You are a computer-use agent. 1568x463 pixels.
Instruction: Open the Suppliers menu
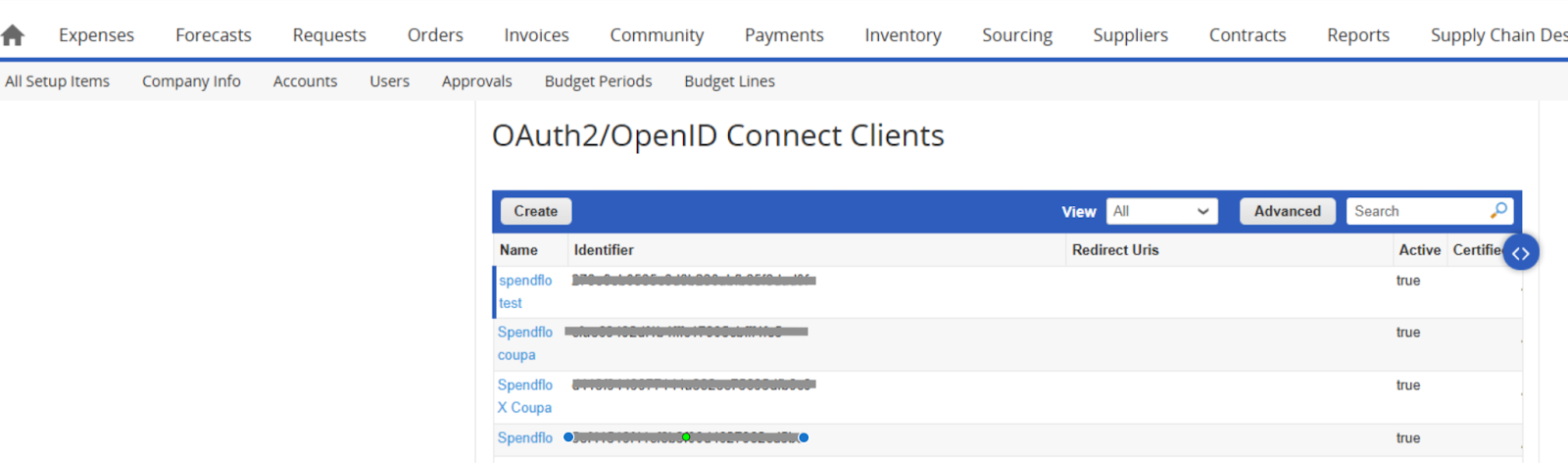[1131, 35]
